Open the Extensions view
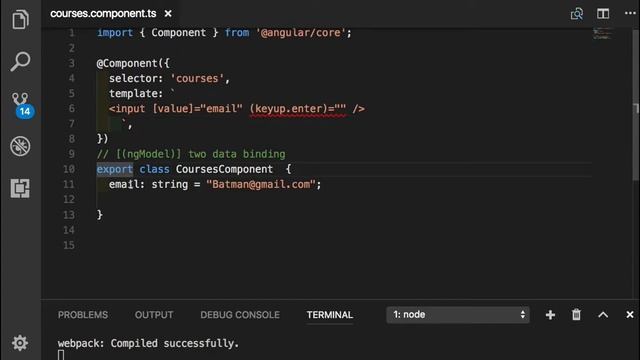This screenshot has height=360, width=640. [x=20, y=188]
